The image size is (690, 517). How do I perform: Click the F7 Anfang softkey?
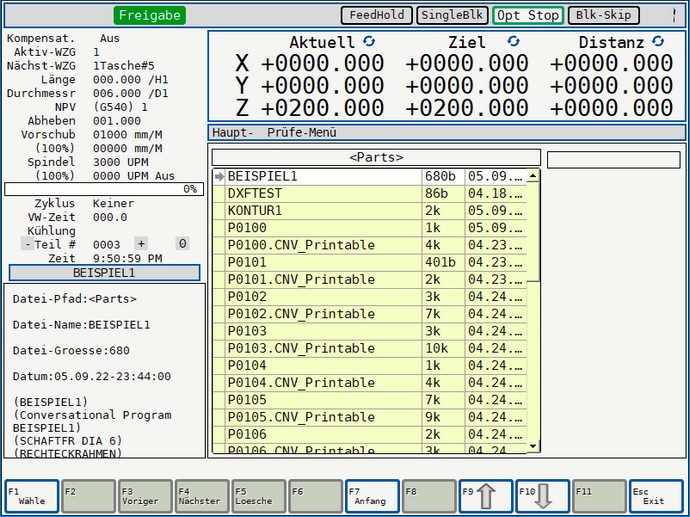[x=372, y=496]
